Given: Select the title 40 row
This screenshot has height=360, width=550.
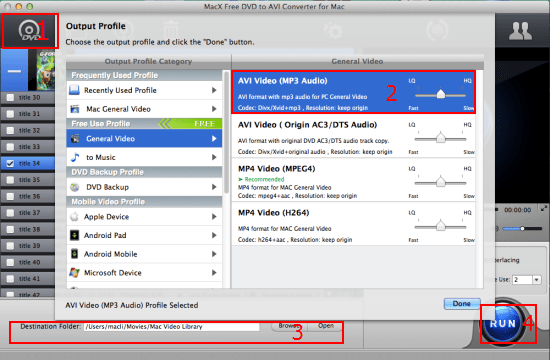Looking at the screenshot, I should pyautogui.click(x=28, y=262).
